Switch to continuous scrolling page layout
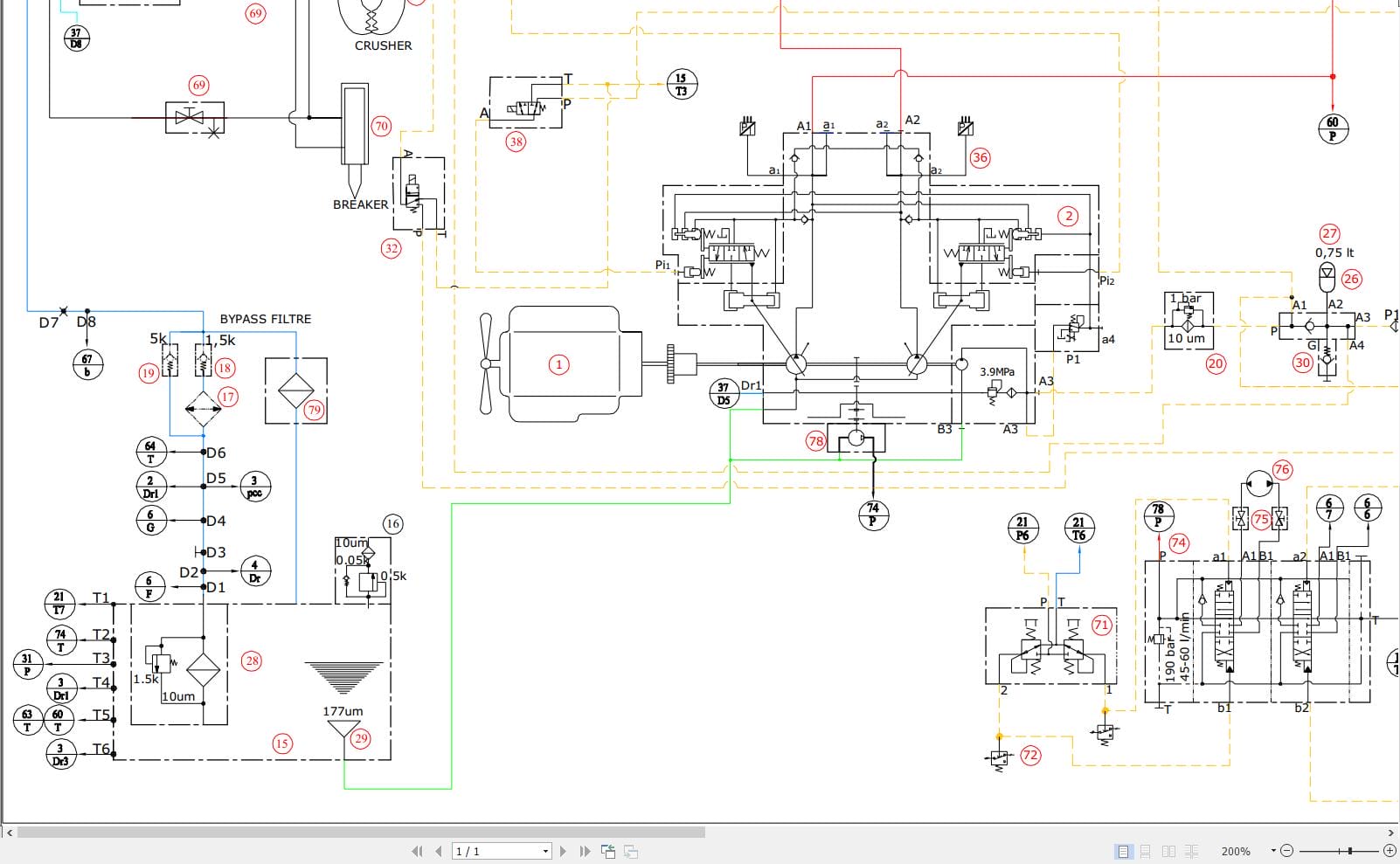Screen dimensions: 1400x864 click(1146, 850)
